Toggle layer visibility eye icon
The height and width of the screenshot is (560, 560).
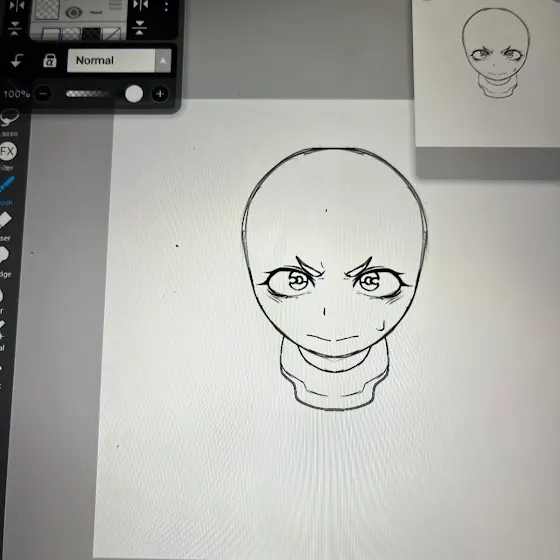coord(74,12)
